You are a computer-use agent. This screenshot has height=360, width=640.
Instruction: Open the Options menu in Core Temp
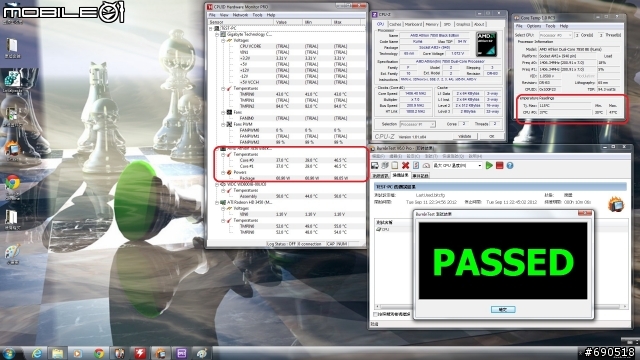(x=534, y=26)
